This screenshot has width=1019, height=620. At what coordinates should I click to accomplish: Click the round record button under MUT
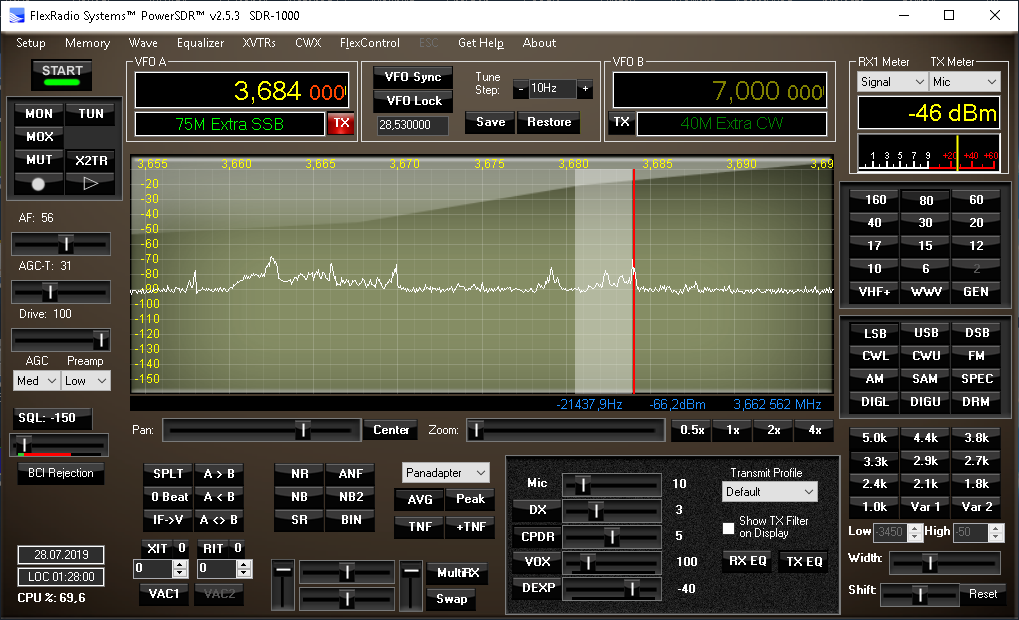pos(38,184)
